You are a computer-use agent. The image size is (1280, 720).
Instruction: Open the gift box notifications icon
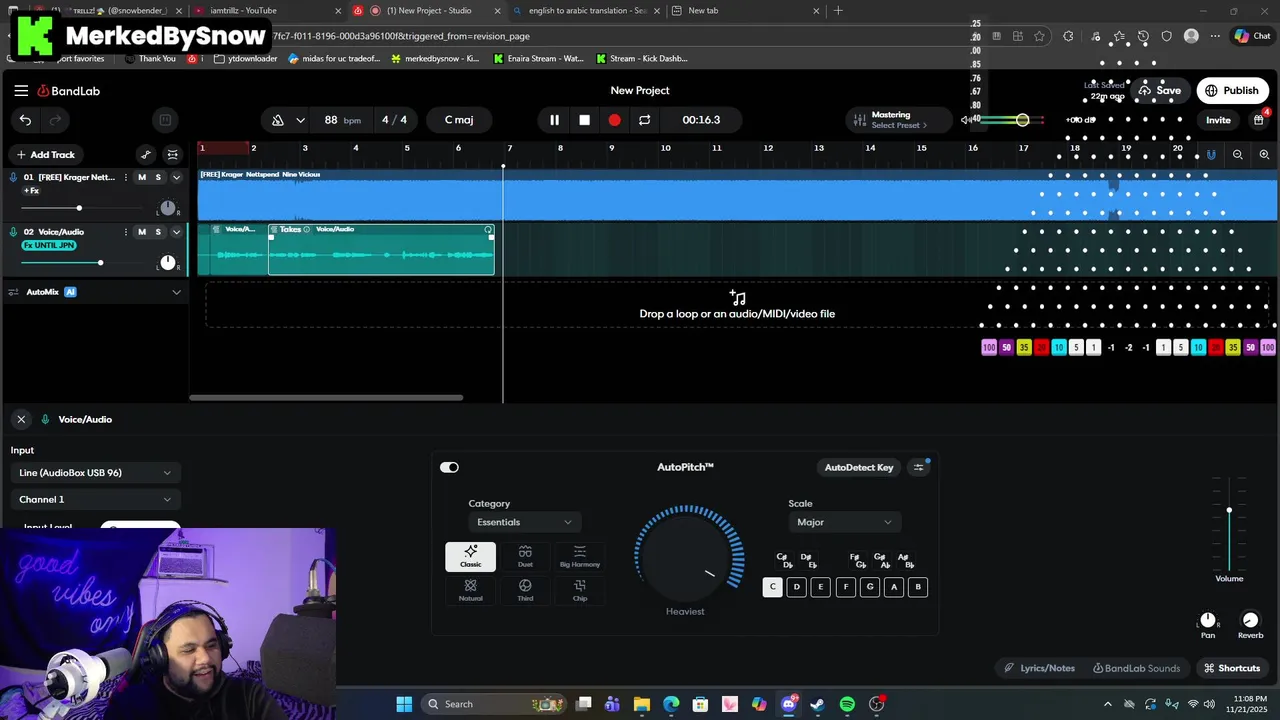point(1260,119)
